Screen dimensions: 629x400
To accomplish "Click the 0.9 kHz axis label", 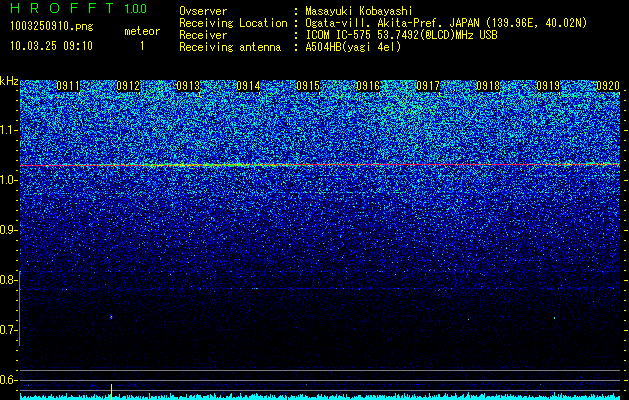I will click(x=8, y=230).
